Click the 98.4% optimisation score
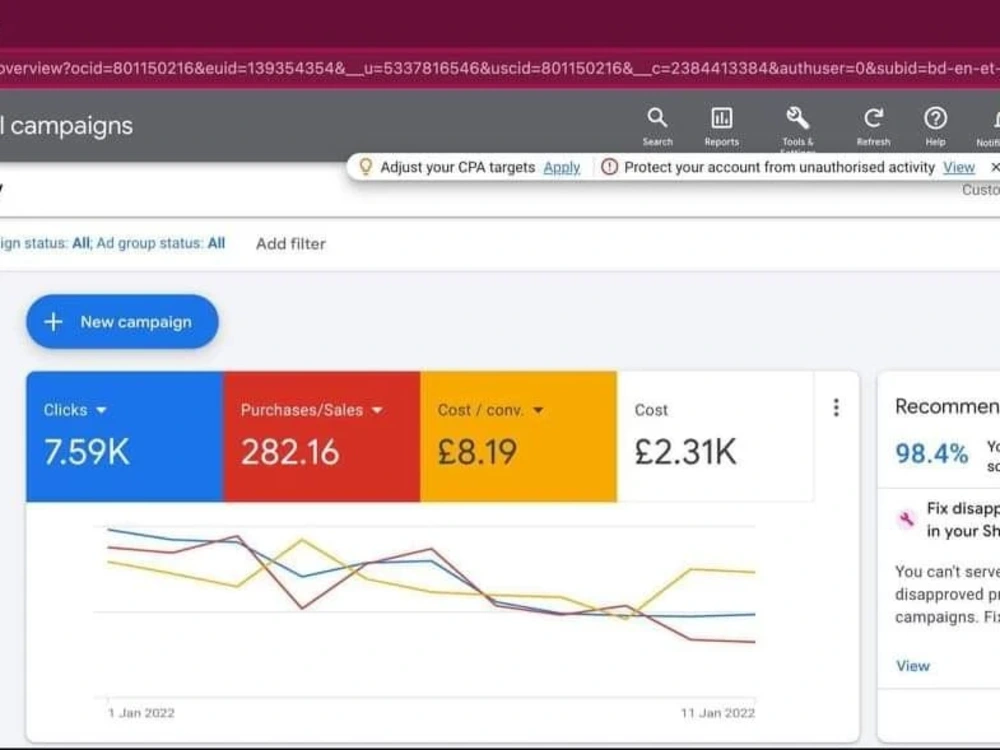1000x750 pixels. [x=932, y=453]
